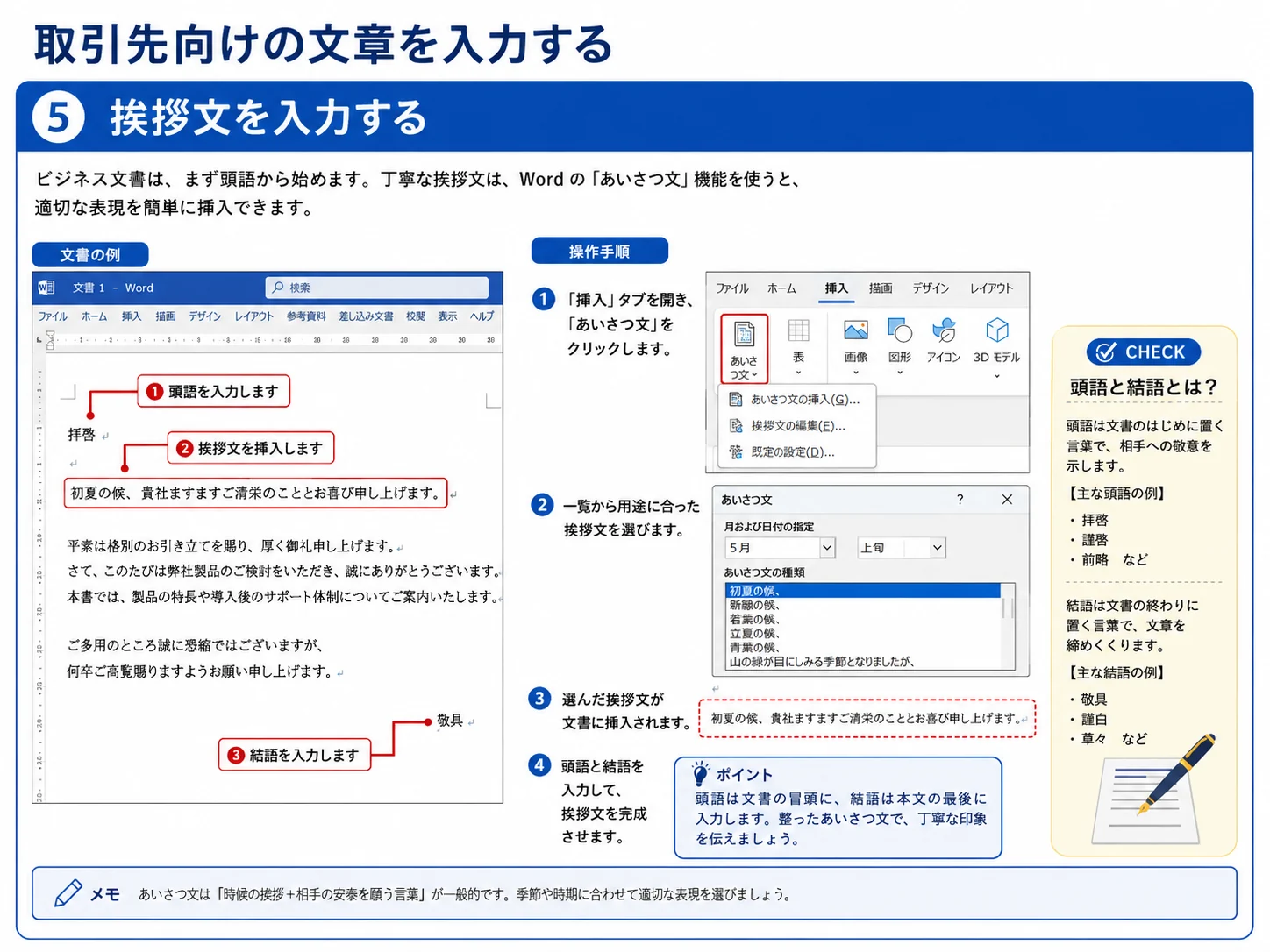Screen dimensions: 1270x952
Task: Choose 挨拶文の編集(E)... menu entry
Action: (795, 426)
